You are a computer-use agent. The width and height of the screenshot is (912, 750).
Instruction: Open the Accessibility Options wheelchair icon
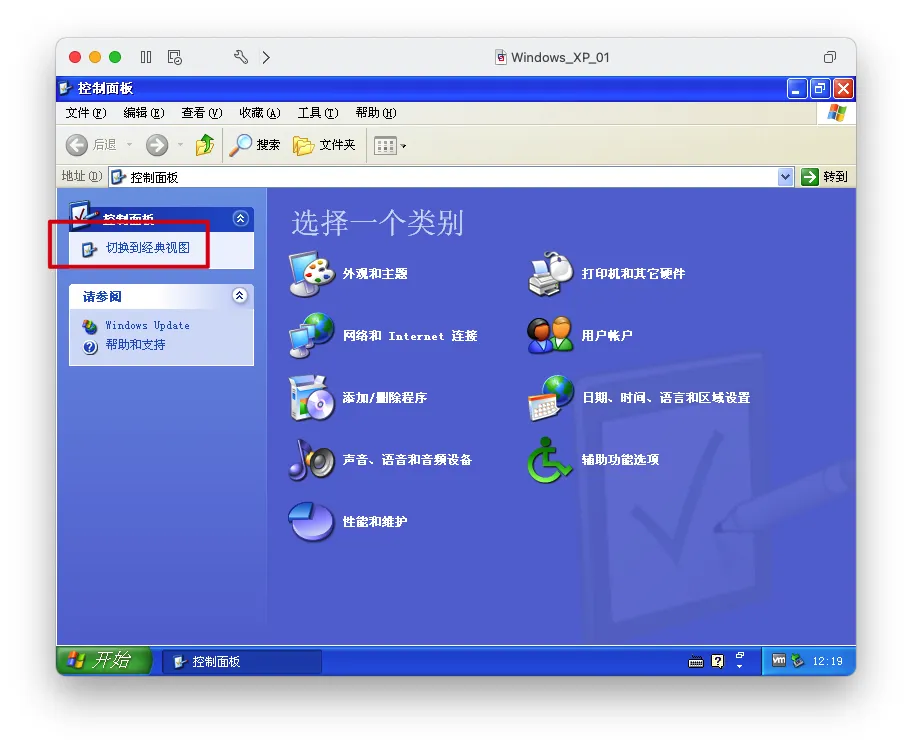[x=549, y=460]
